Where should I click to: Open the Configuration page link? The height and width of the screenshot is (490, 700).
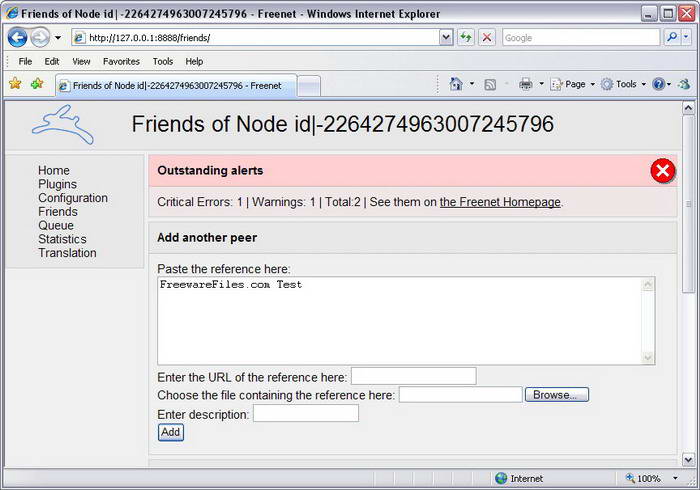[x=73, y=198]
